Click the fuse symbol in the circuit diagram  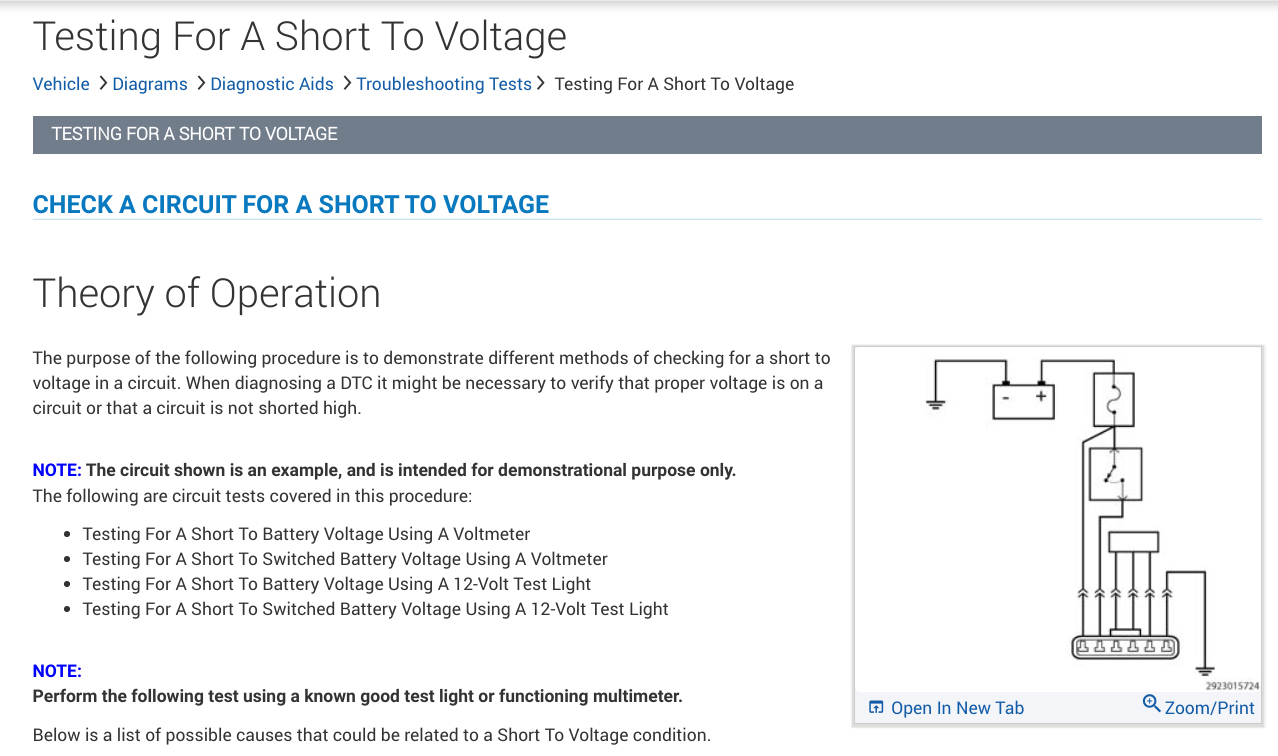1110,400
